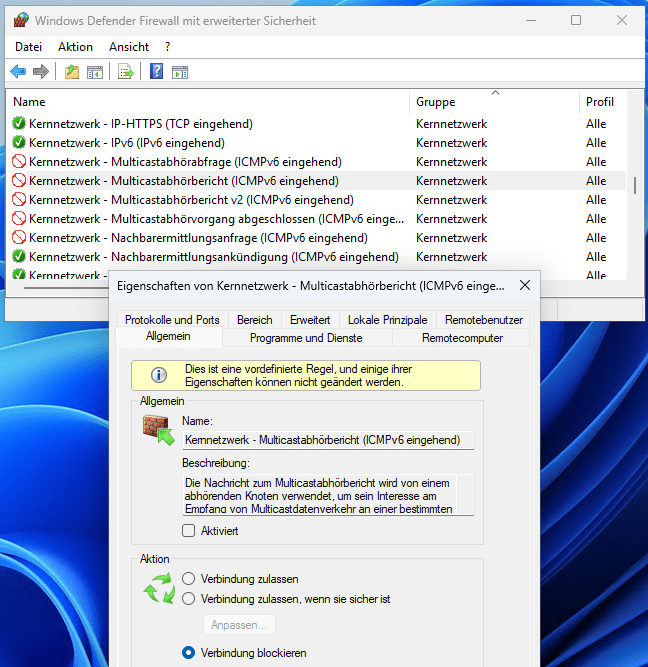The height and width of the screenshot is (667, 648).
Task: Click the green recycling arrows Aktion icon
Action: [159, 588]
